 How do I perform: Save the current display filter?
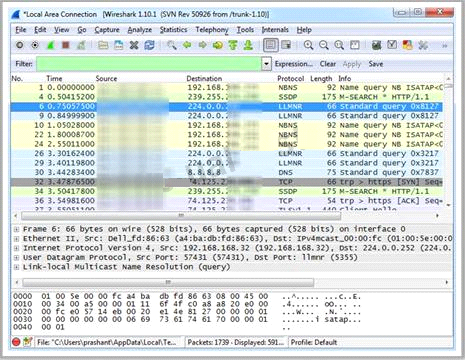(x=376, y=64)
